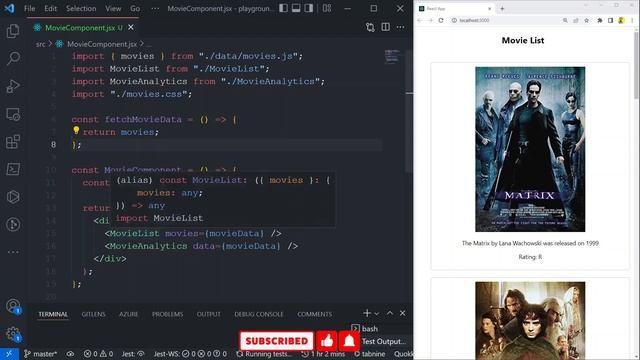Click MovieComponent.jsx in the breadcrumb
Viewport: 640px width, 360px height.
102,44
